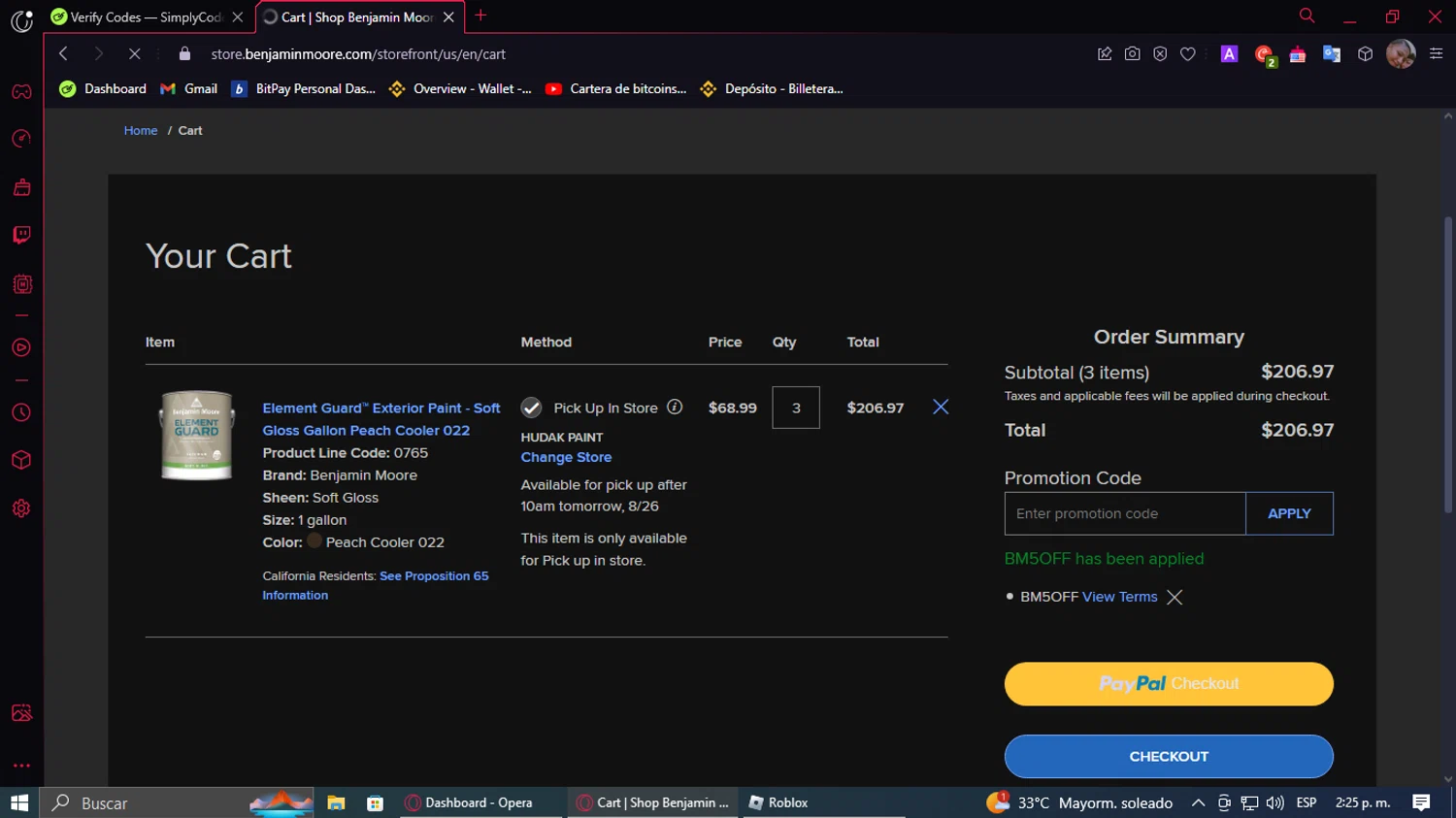Open Player icon in Opera sidebar

point(21,347)
